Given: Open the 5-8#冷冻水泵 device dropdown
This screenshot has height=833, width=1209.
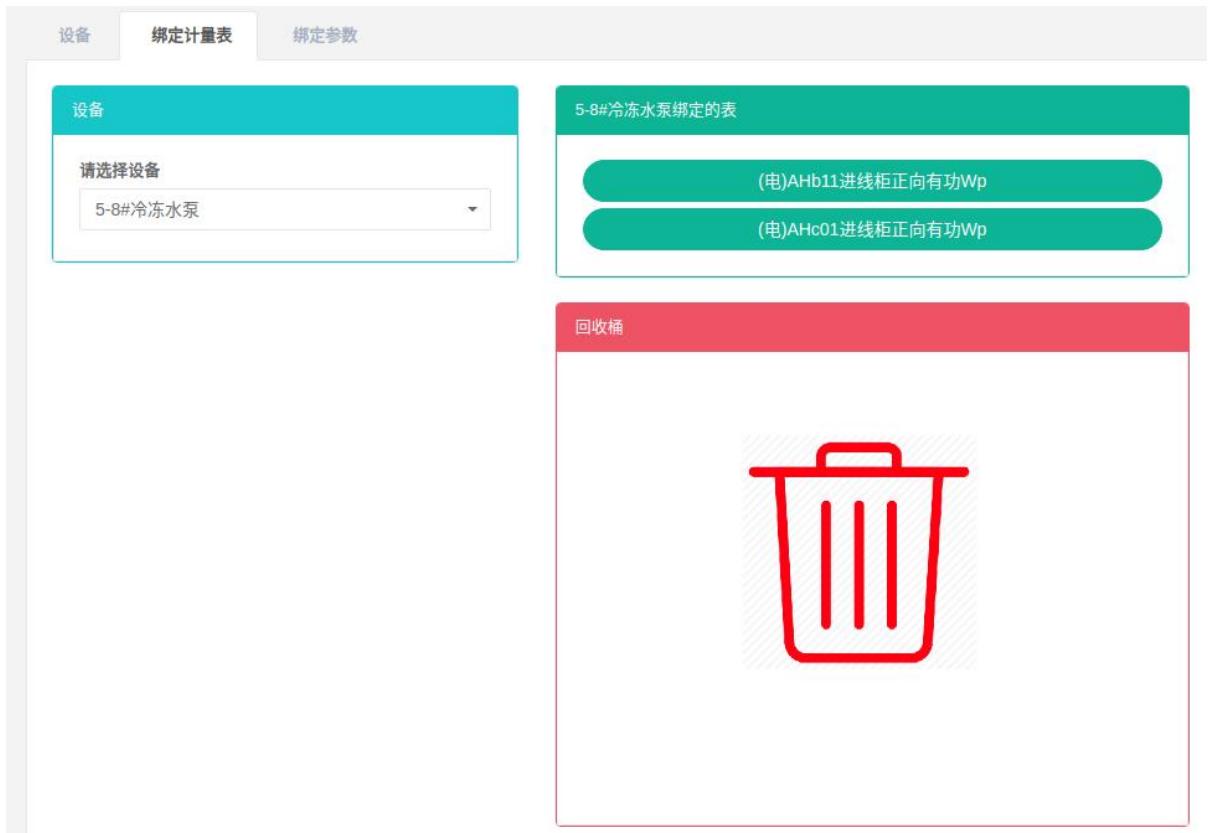Looking at the screenshot, I should click(284, 210).
